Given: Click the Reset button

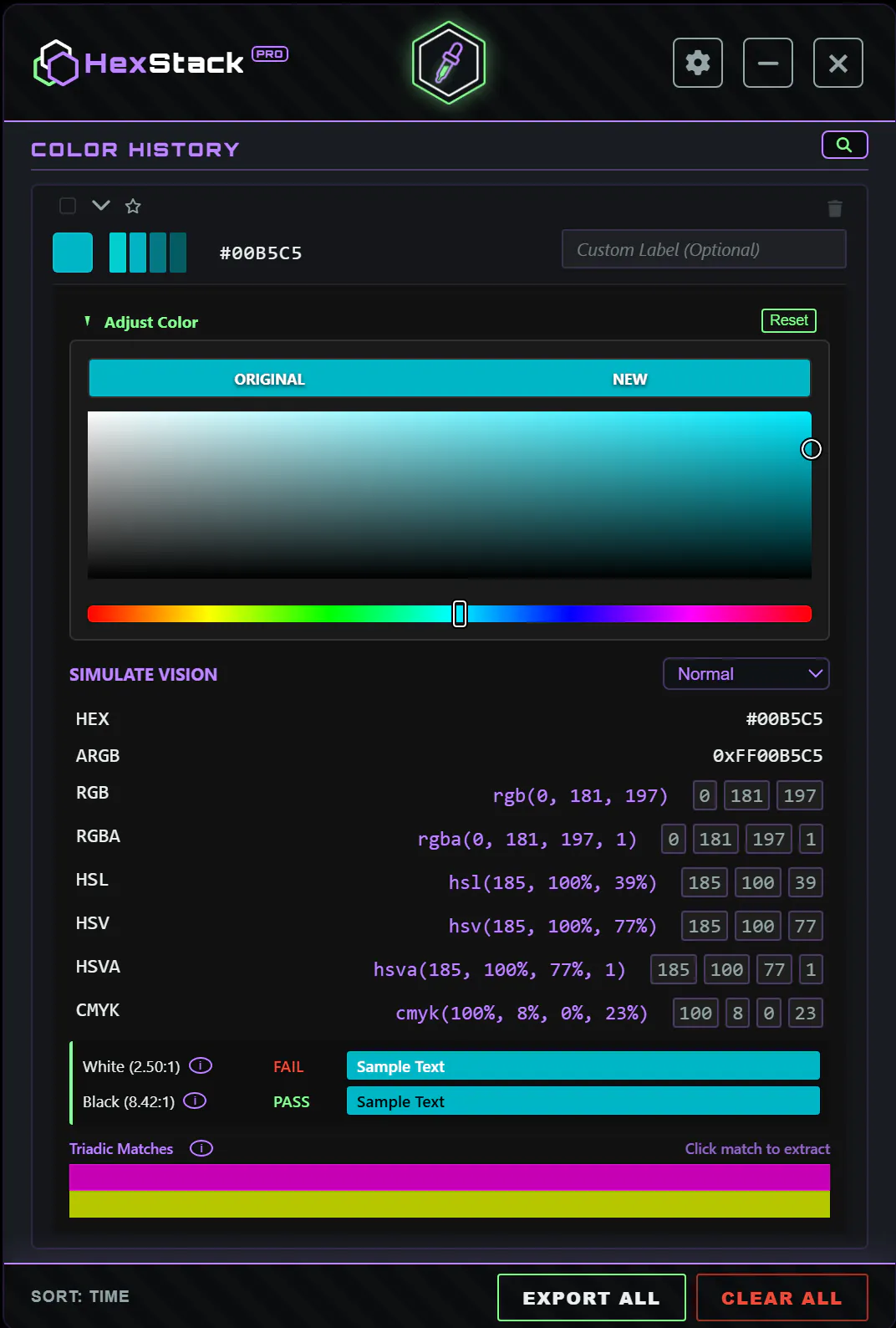Looking at the screenshot, I should pyautogui.click(x=789, y=320).
